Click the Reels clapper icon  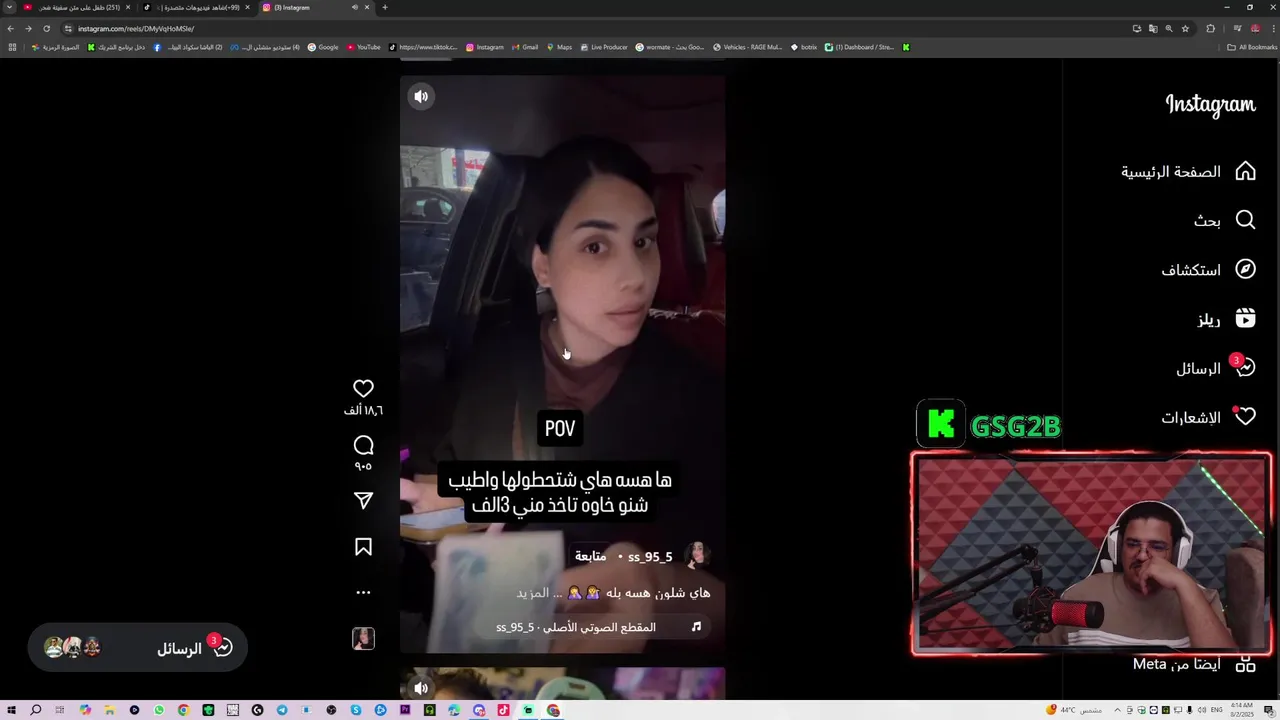pyautogui.click(x=1245, y=318)
